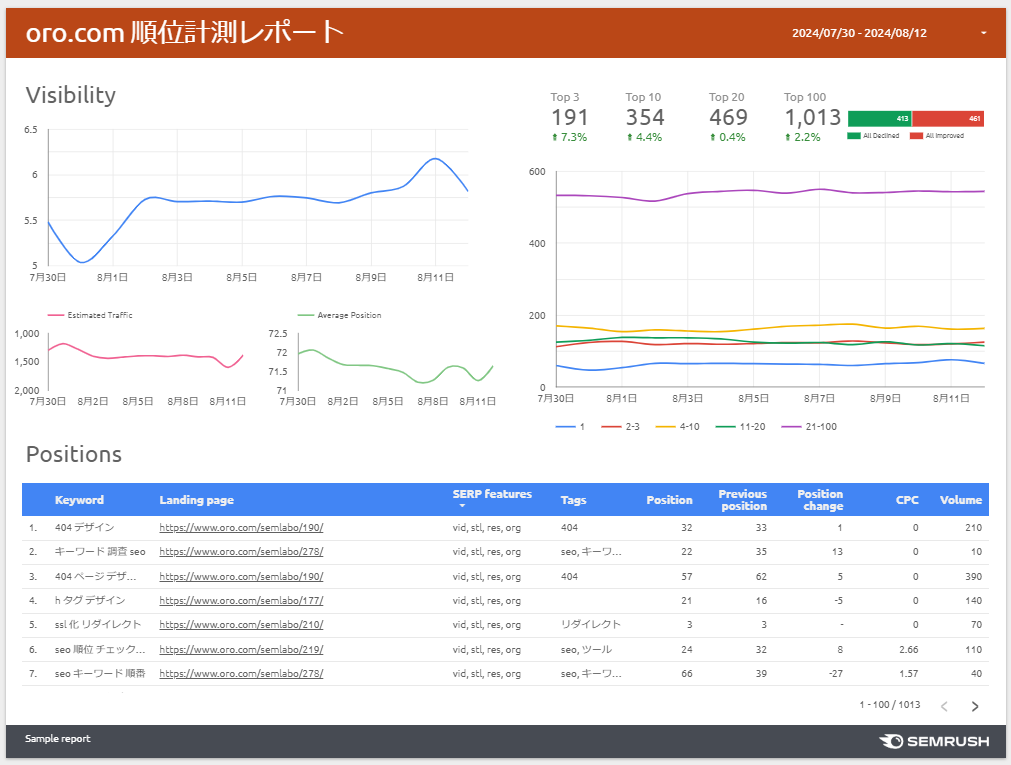This screenshot has height=765, width=1011.
Task: Click the All Declined legend swatch
Action: coord(854,135)
